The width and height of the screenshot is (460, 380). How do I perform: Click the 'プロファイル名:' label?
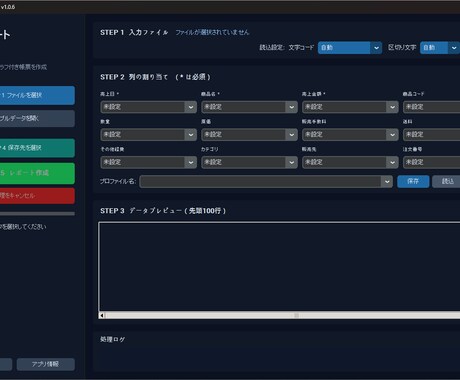(x=118, y=181)
